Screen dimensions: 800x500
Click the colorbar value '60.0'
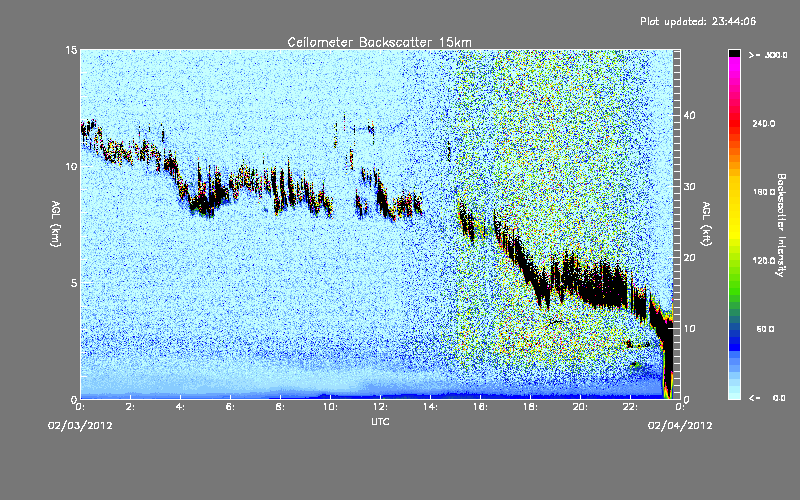pos(765,329)
